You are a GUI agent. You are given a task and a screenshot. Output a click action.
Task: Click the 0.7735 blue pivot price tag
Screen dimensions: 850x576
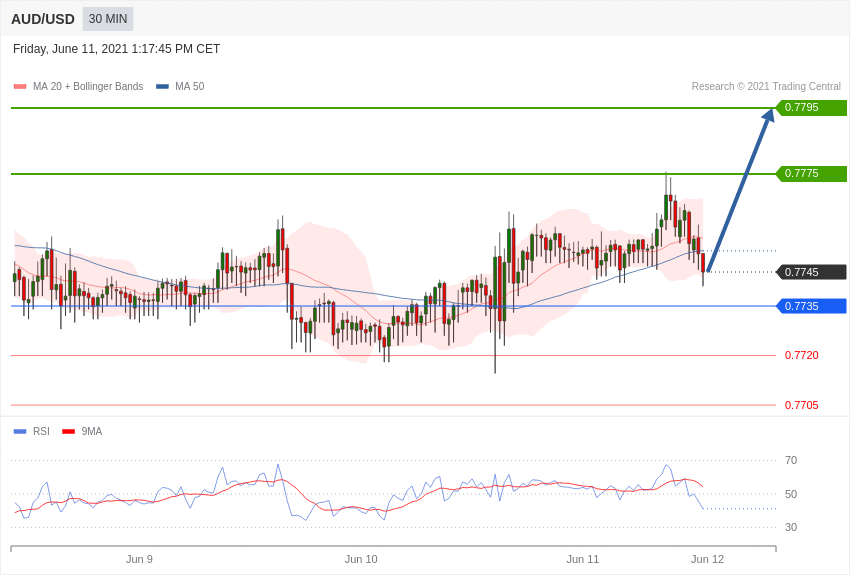(x=812, y=306)
